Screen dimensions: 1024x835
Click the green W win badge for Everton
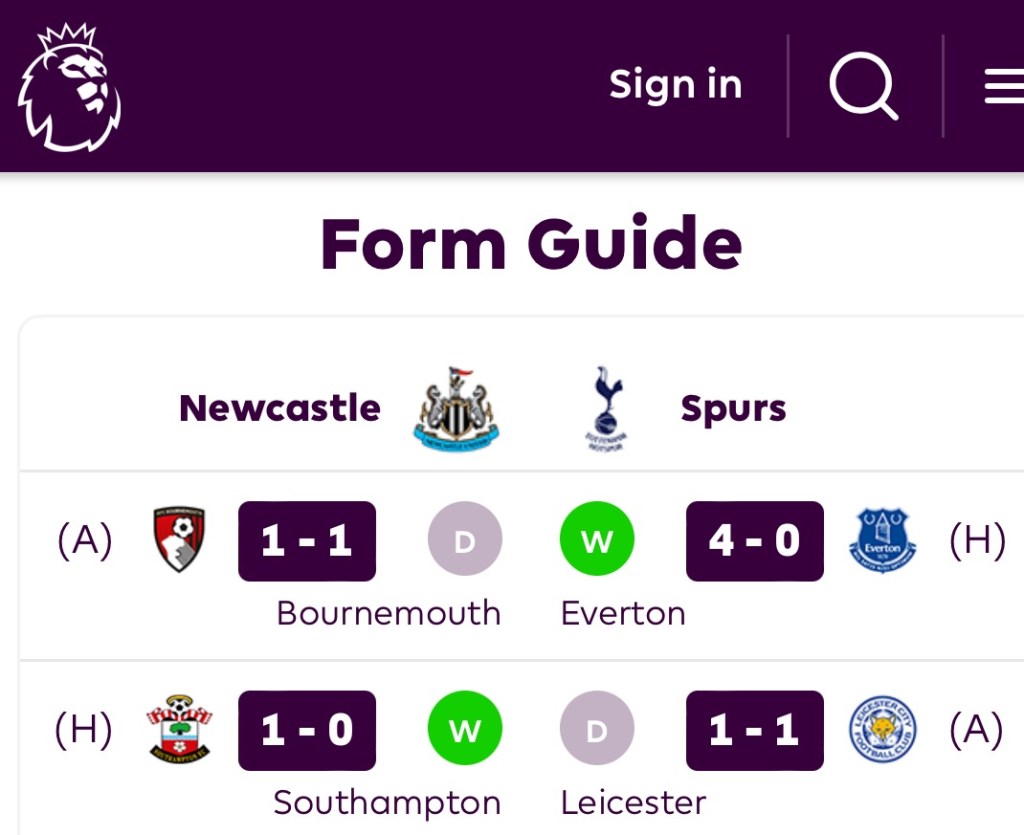pos(597,541)
